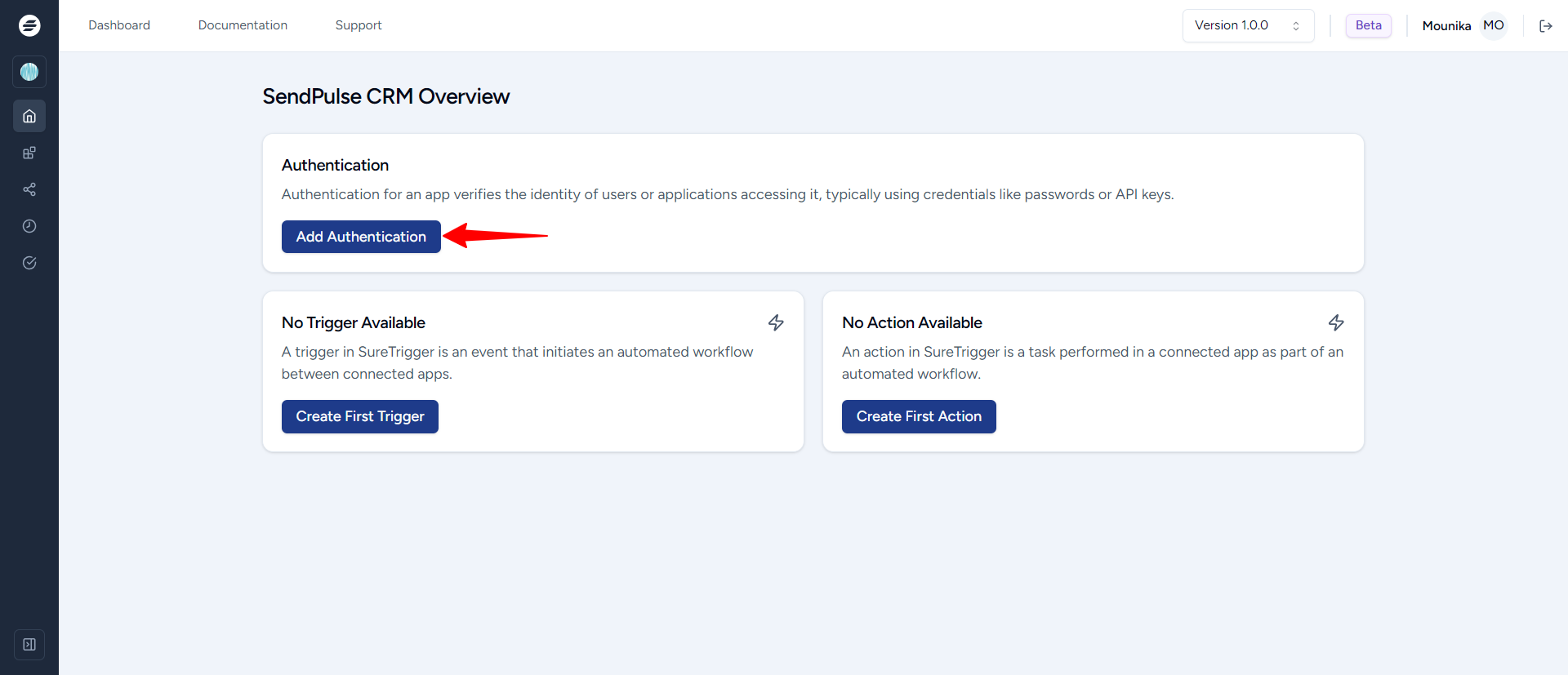Go to the Home overview icon

click(x=29, y=116)
